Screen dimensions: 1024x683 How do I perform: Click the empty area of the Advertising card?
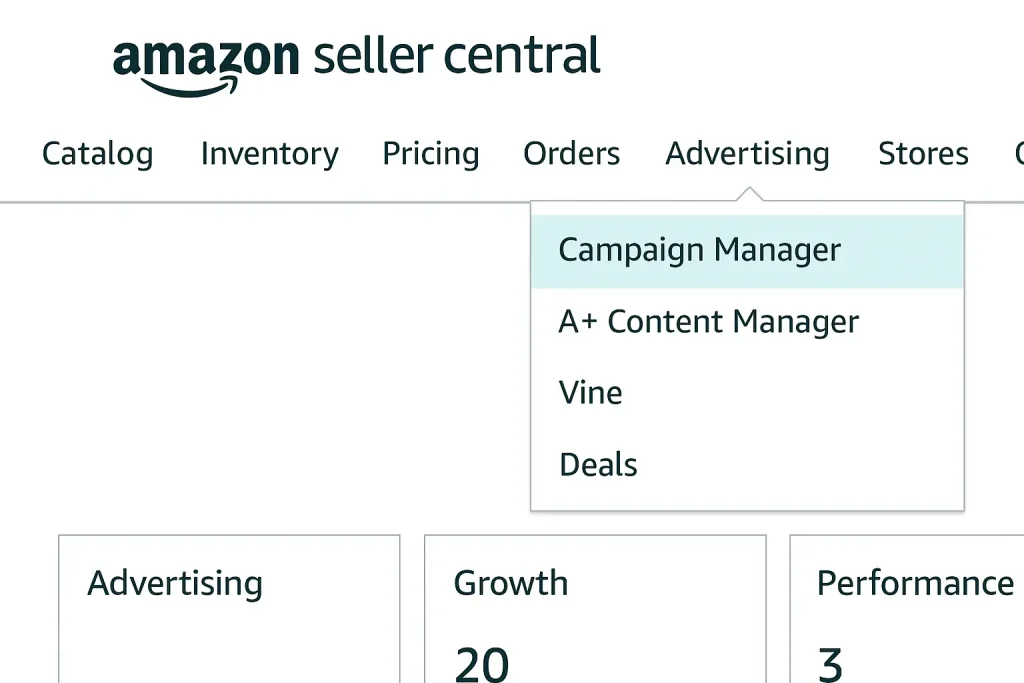click(x=228, y=645)
